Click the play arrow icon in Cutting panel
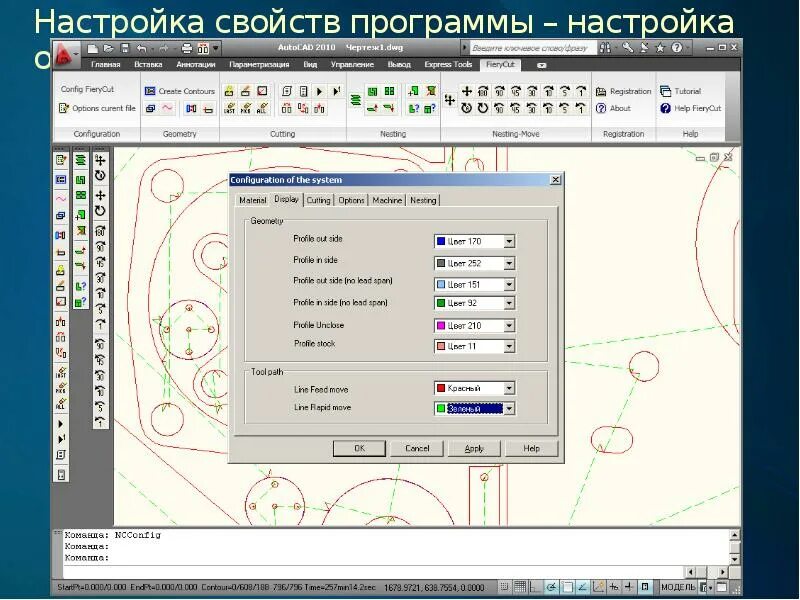The height and width of the screenshot is (600, 800). [319, 91]
